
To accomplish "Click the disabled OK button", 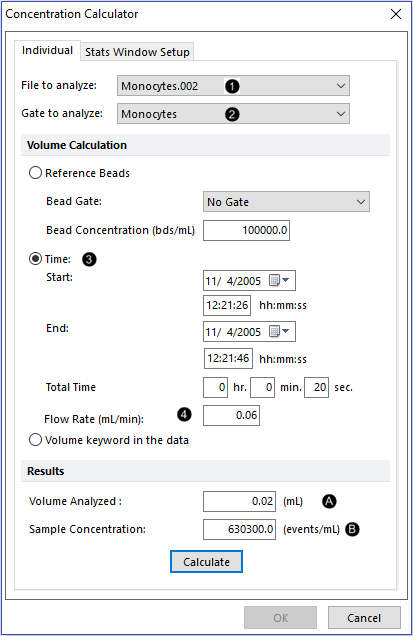I will pyautogui.click(x=280, y=618).
